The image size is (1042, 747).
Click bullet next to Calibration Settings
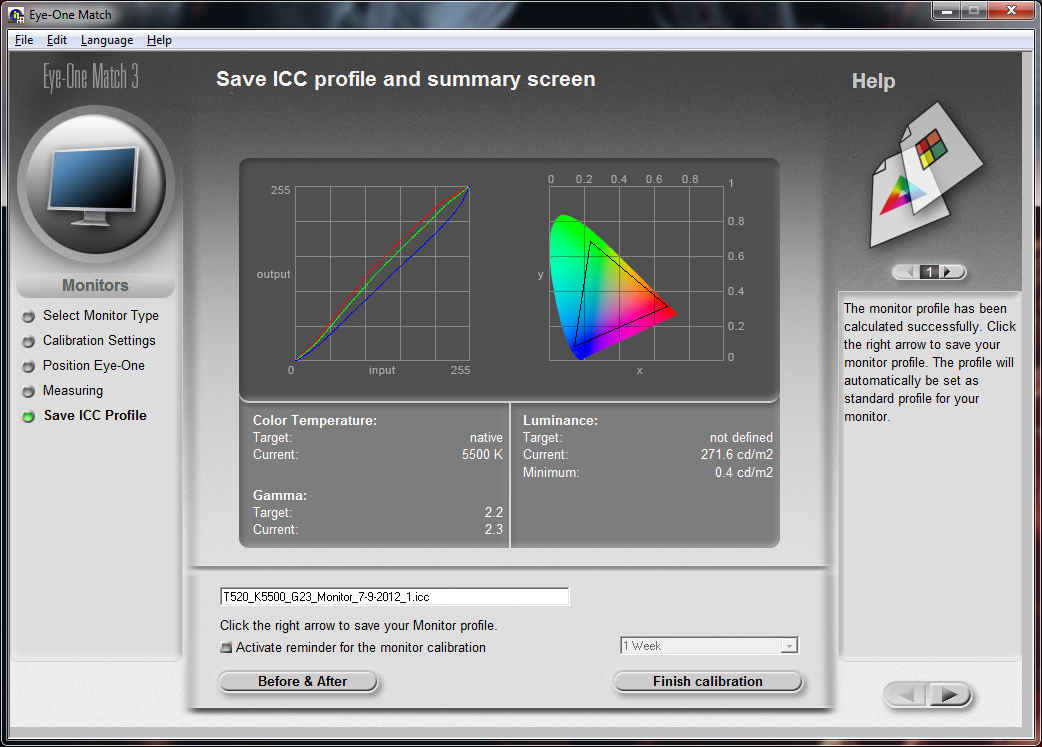click(x=29, y=342)
